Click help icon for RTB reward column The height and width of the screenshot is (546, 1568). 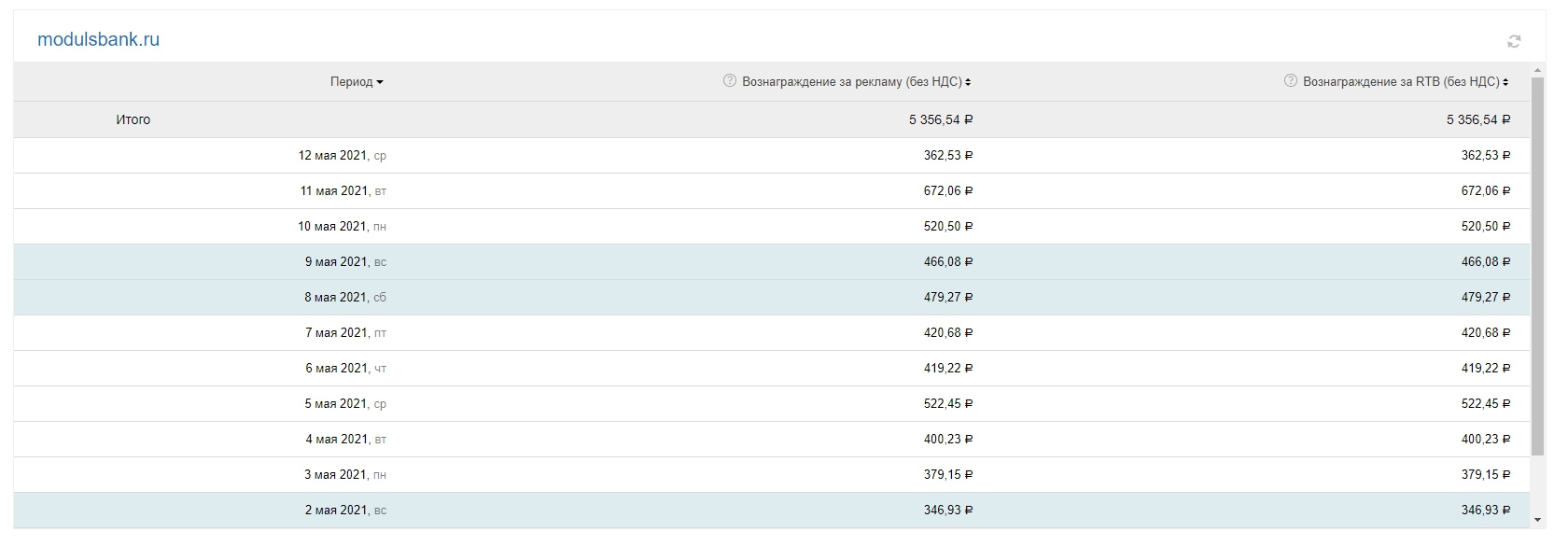coord(1291,81)
